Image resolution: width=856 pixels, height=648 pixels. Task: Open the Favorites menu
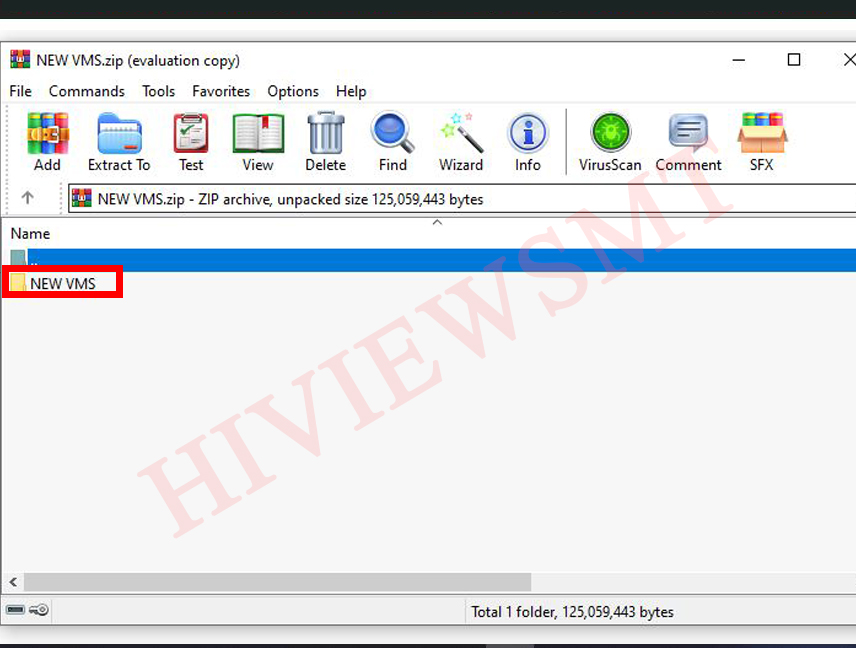tap(221, 91)
